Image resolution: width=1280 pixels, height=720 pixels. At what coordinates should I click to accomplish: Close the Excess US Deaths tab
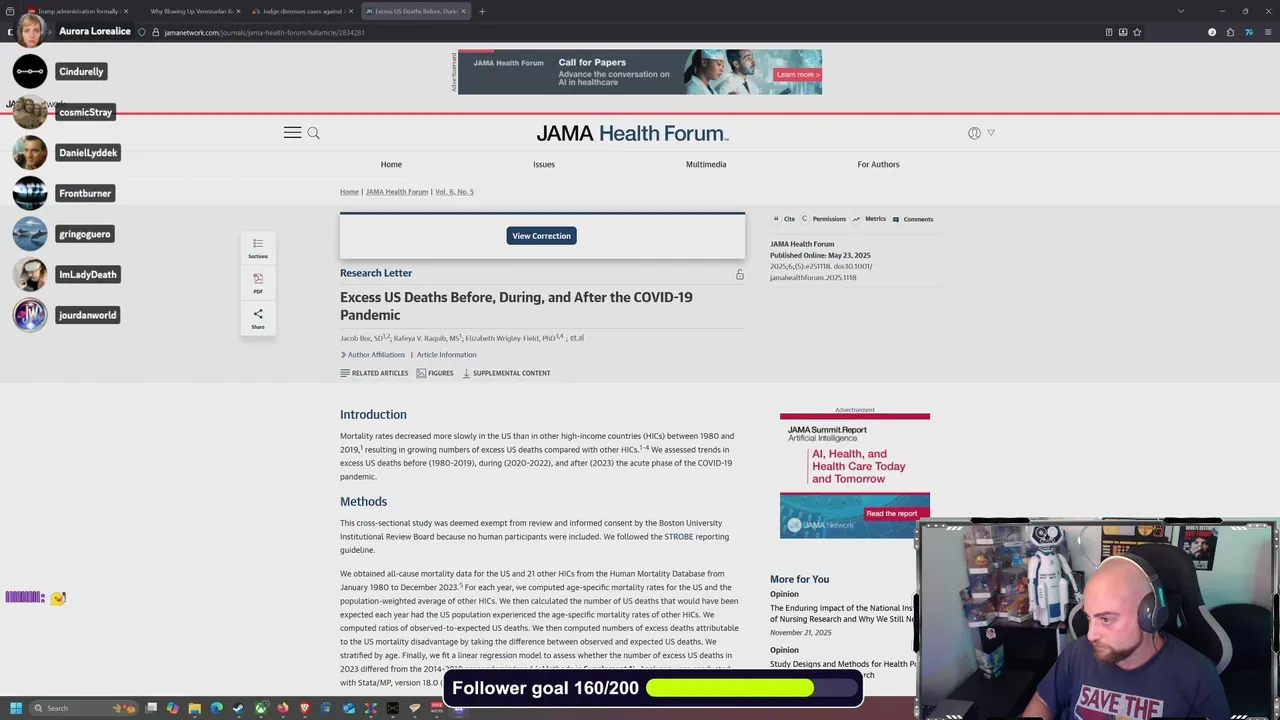463,11
